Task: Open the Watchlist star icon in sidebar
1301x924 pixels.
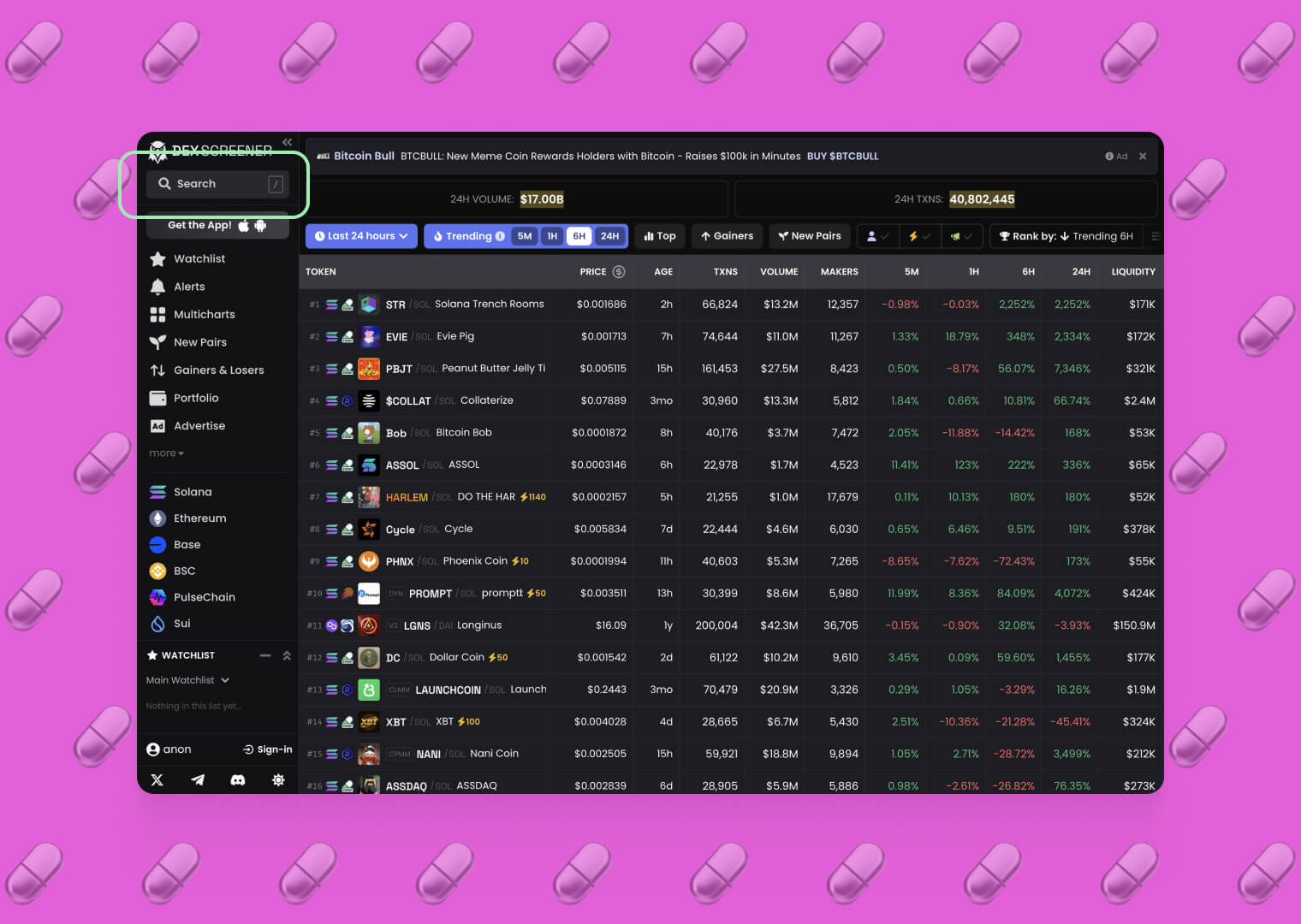Action: pos(157,258)
